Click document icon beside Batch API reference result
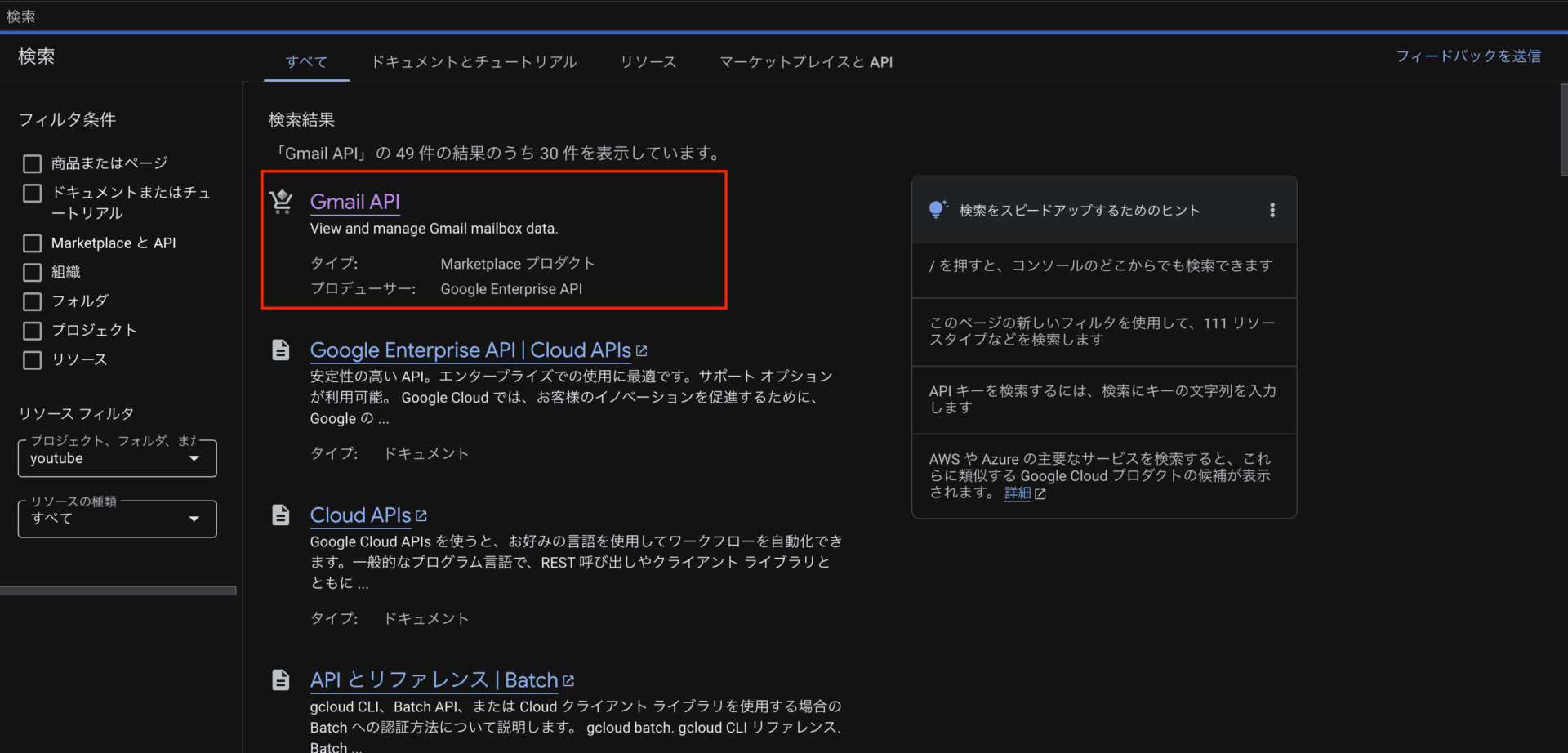 coord(281,680)
